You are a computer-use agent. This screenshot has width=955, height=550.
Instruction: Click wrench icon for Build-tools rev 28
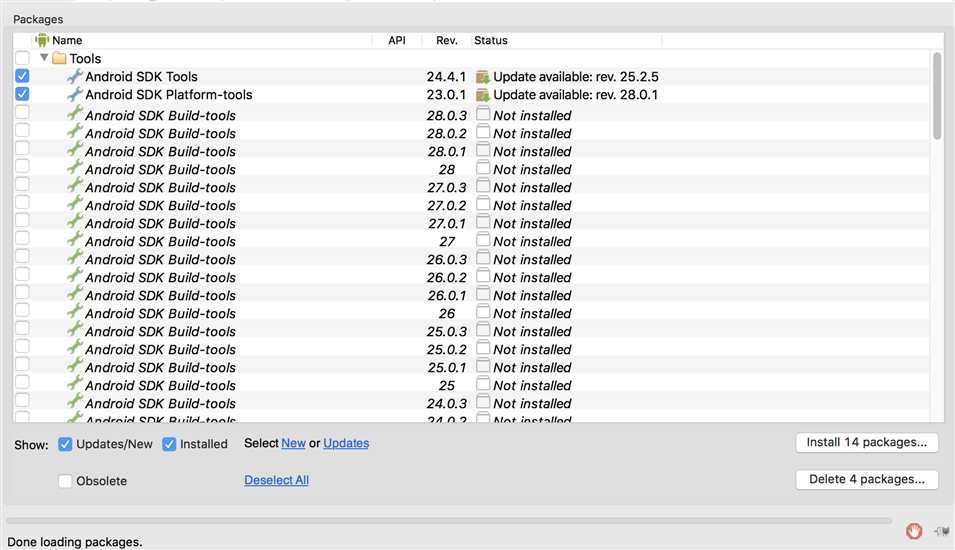[75, 167]
